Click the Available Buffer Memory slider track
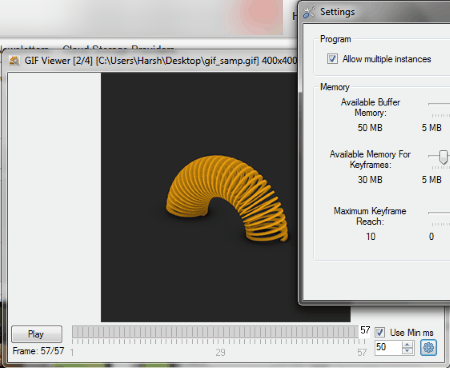Image resolution: width=450 pixels, height=368 pixels. tap(439, 104)
